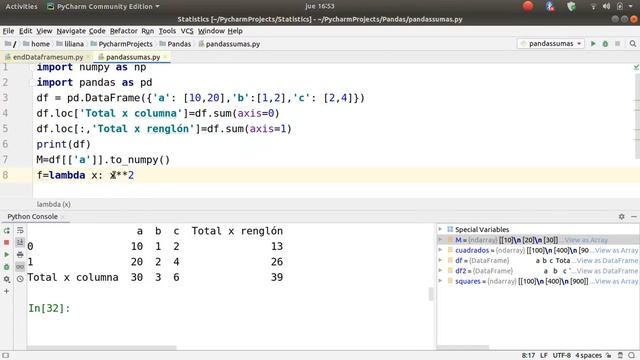Screen dimensions: 640x360
Task: Expand cuadrados variable
Action: (440, 250)
